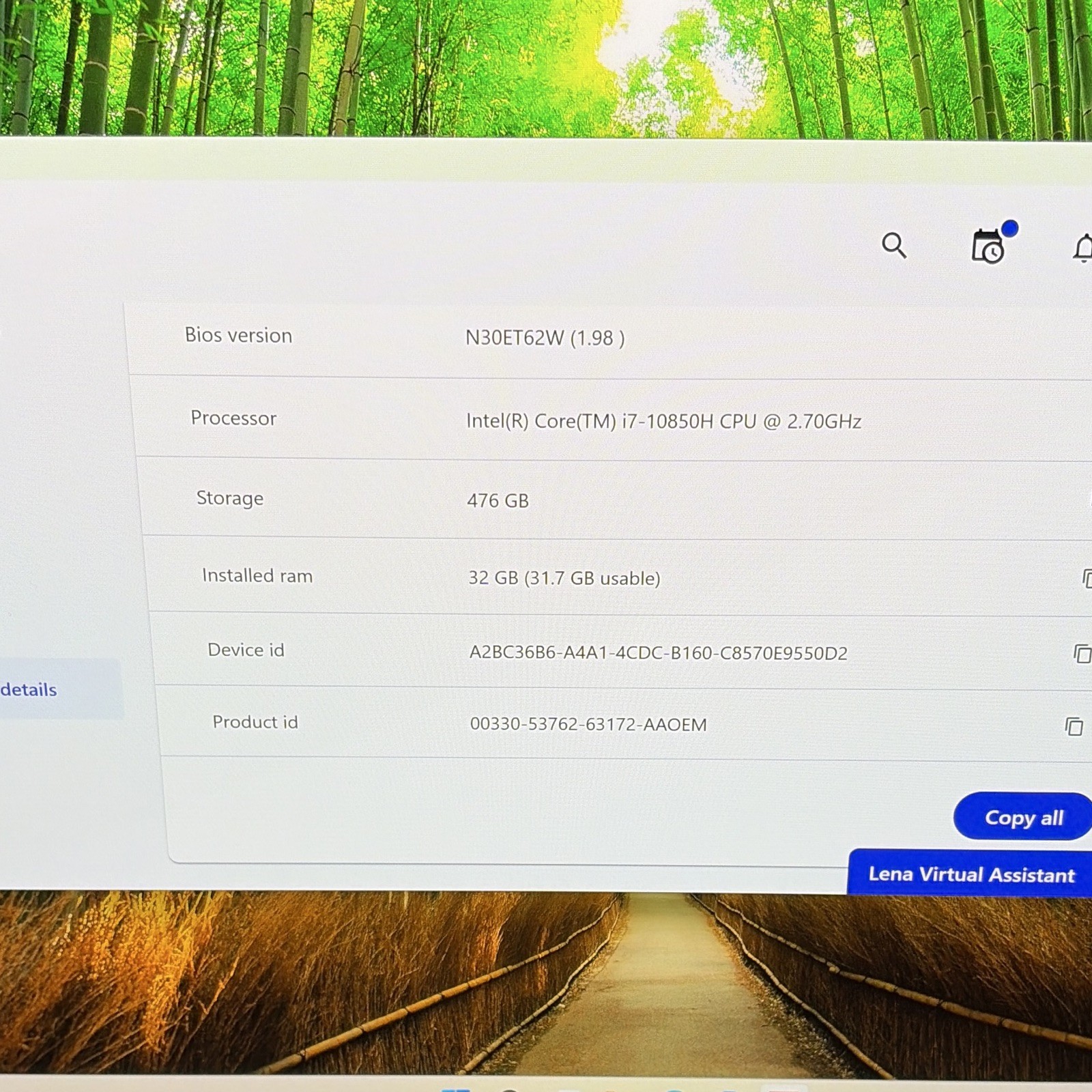Select the product id 00330-53762-63172-AAOEM
This screenshot has height=1092, width=1092.
588,724
